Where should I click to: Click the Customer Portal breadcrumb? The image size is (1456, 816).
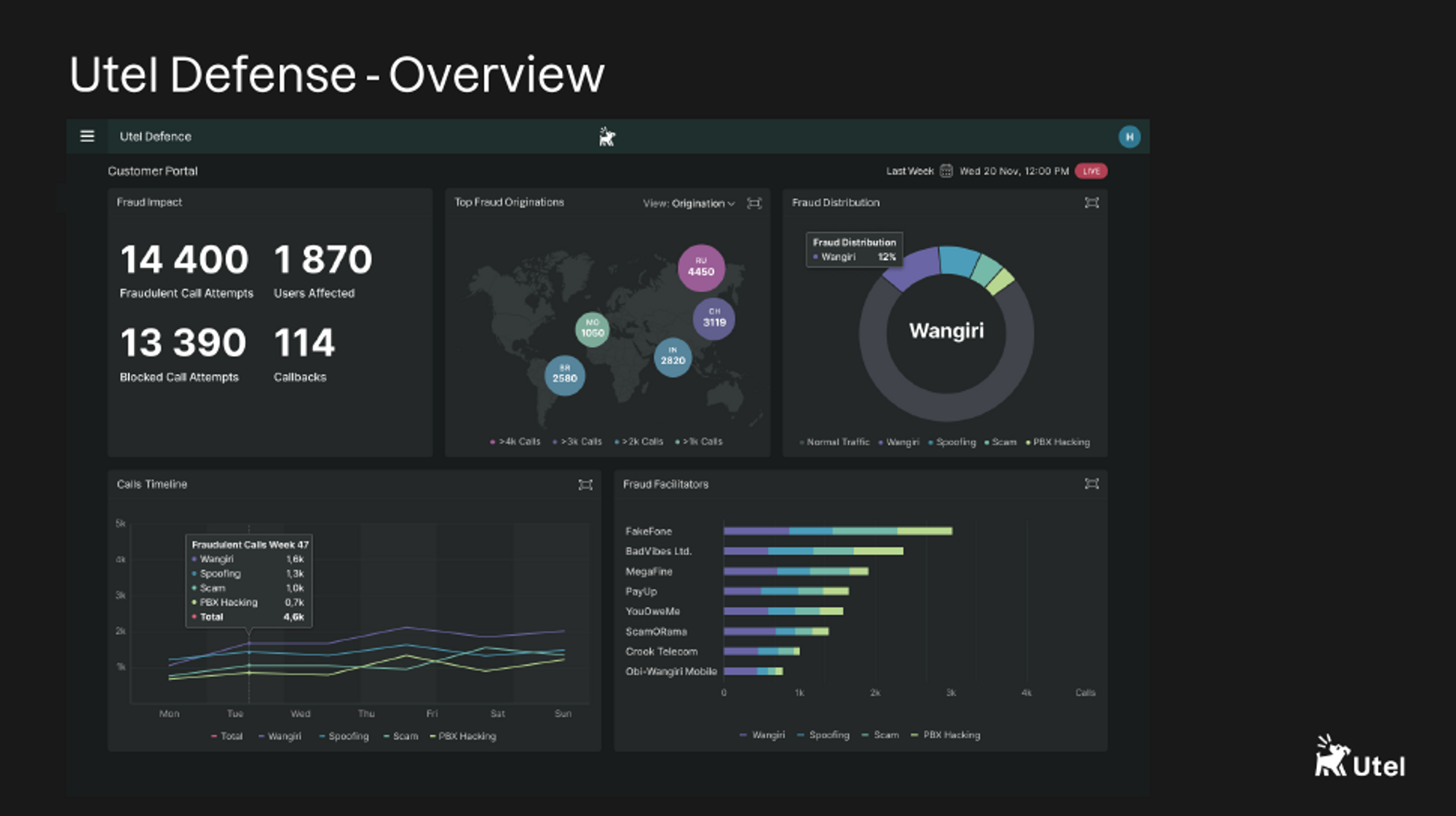coord(153,171)
